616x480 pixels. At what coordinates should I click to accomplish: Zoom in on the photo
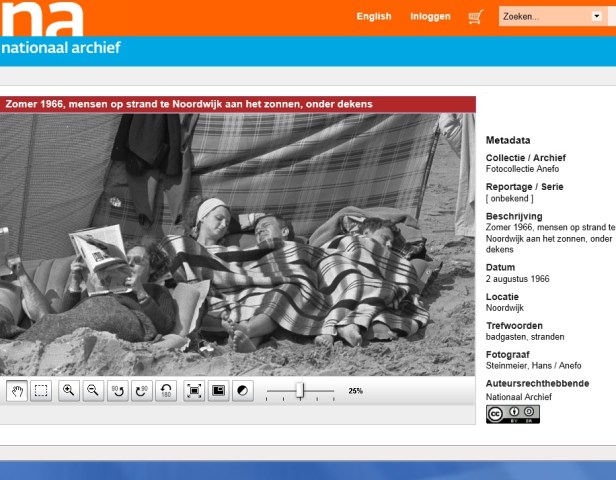69,391
